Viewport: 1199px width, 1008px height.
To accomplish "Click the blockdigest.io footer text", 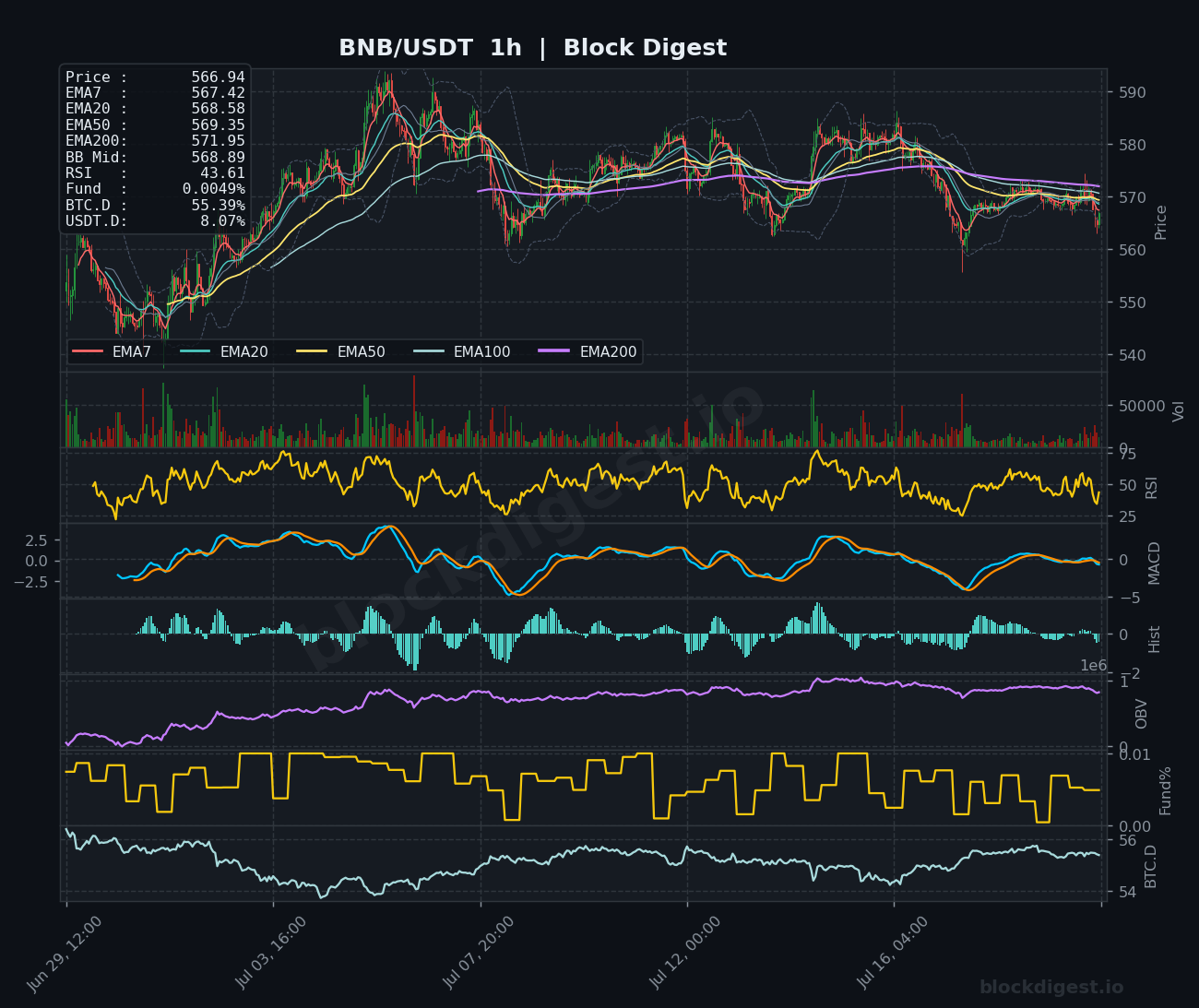I will coord(1051,988).
